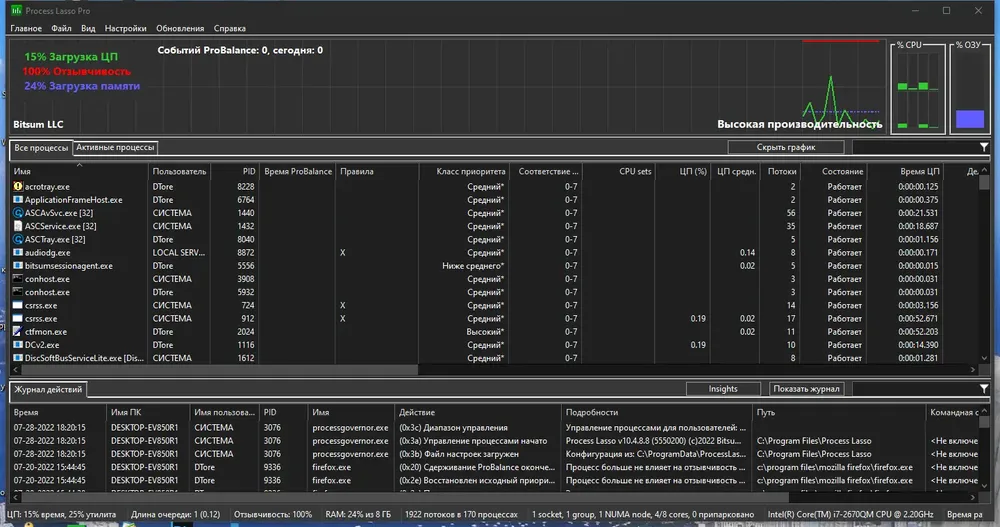Click the filter funnel icon in actions log
The image size is (1000, 527).
tap(984, 389)
